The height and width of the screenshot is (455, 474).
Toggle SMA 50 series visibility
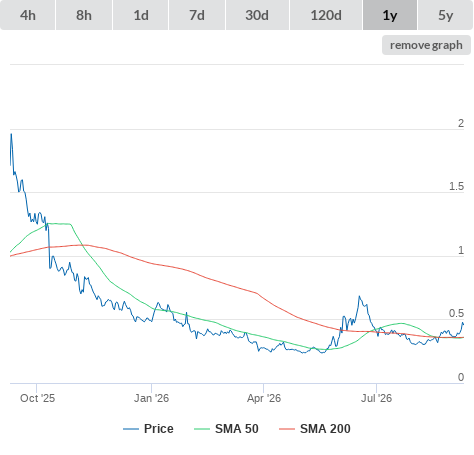pyautogui.click(x=237, y=429)
